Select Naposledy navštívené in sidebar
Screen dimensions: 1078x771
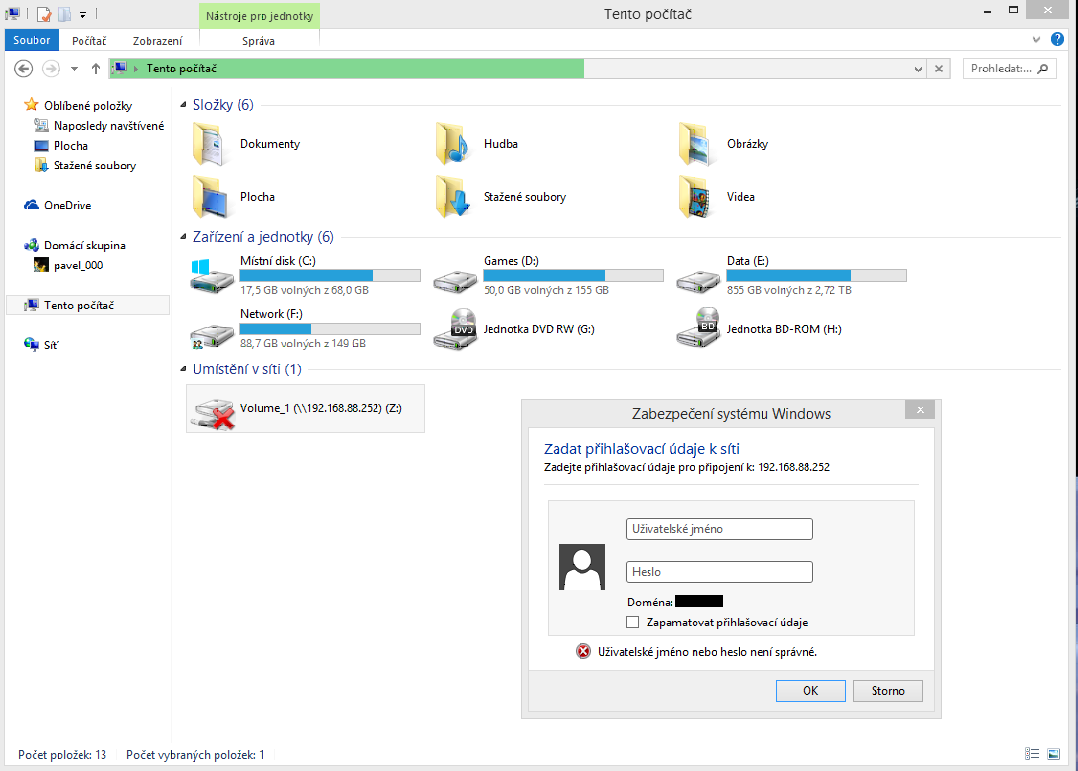[109, 126]
